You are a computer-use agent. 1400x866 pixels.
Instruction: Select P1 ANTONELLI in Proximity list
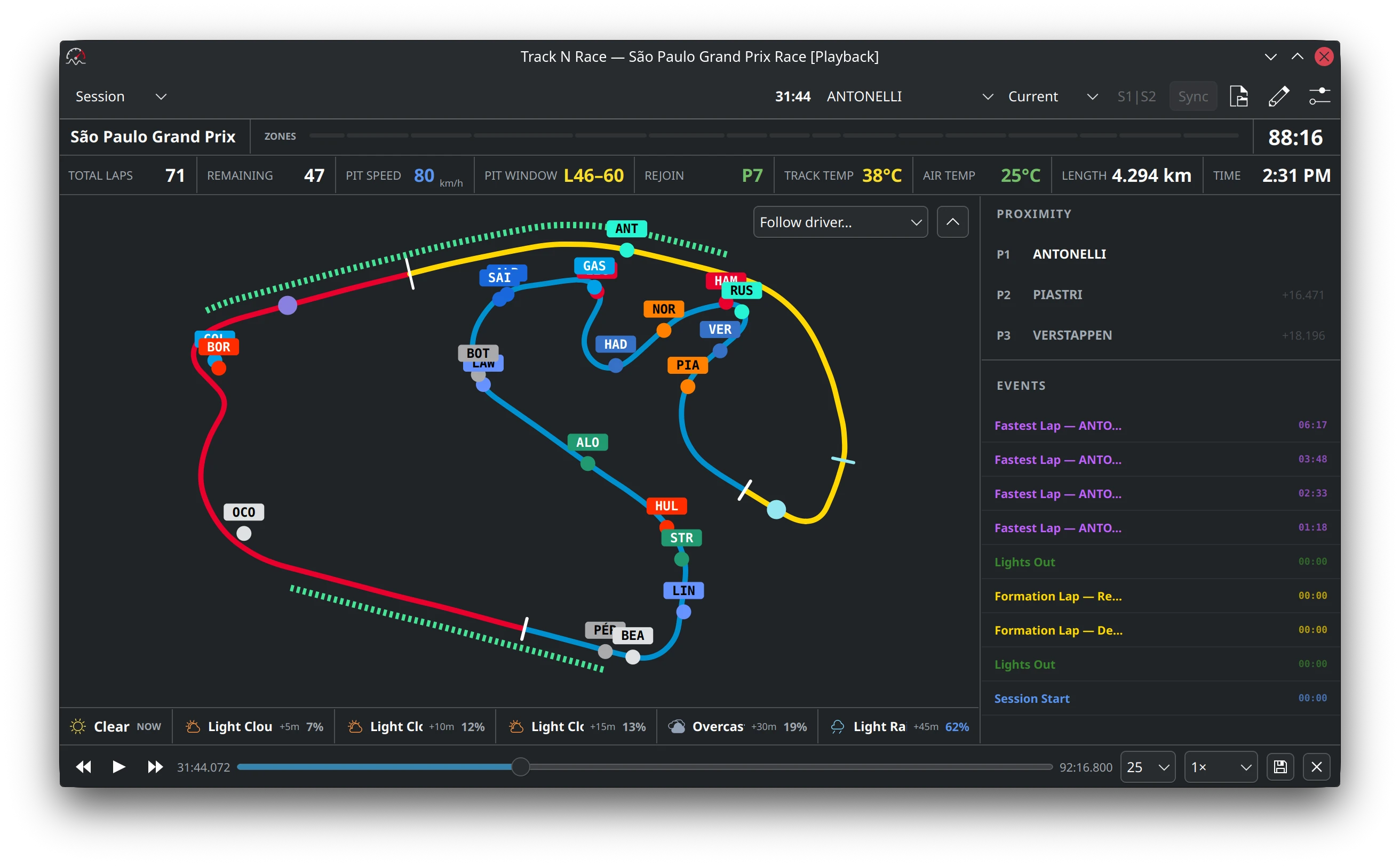(x=1160, y=254)
